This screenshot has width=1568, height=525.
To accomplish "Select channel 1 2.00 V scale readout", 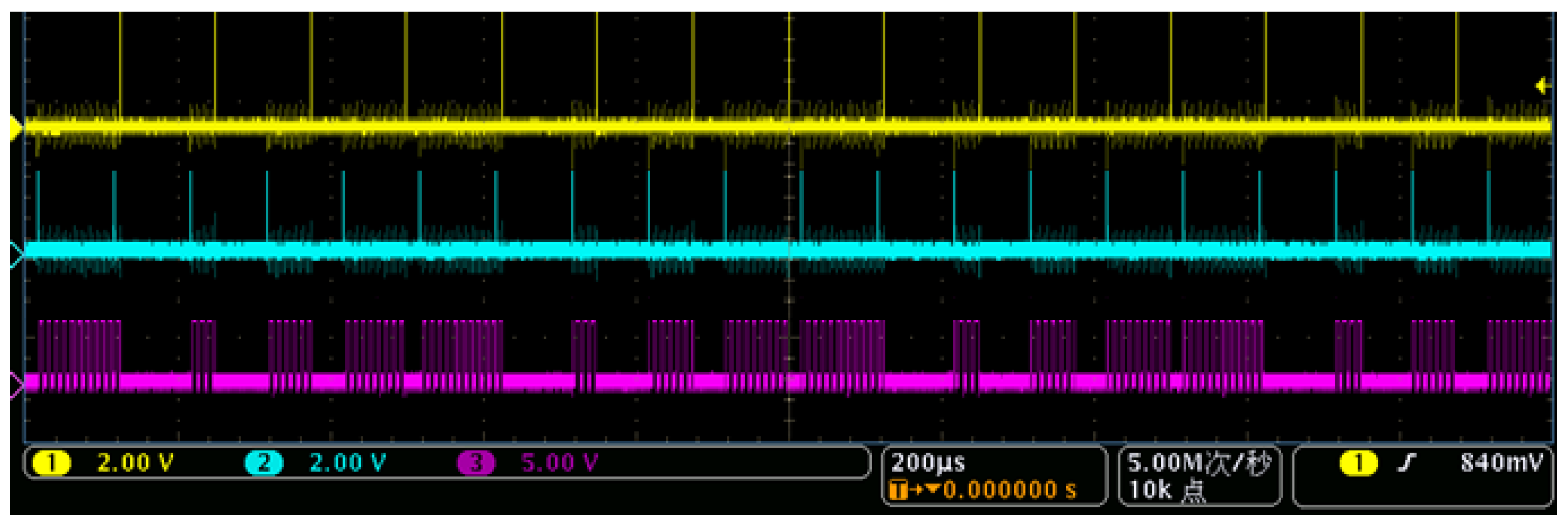I will click(x=135, y=463).
